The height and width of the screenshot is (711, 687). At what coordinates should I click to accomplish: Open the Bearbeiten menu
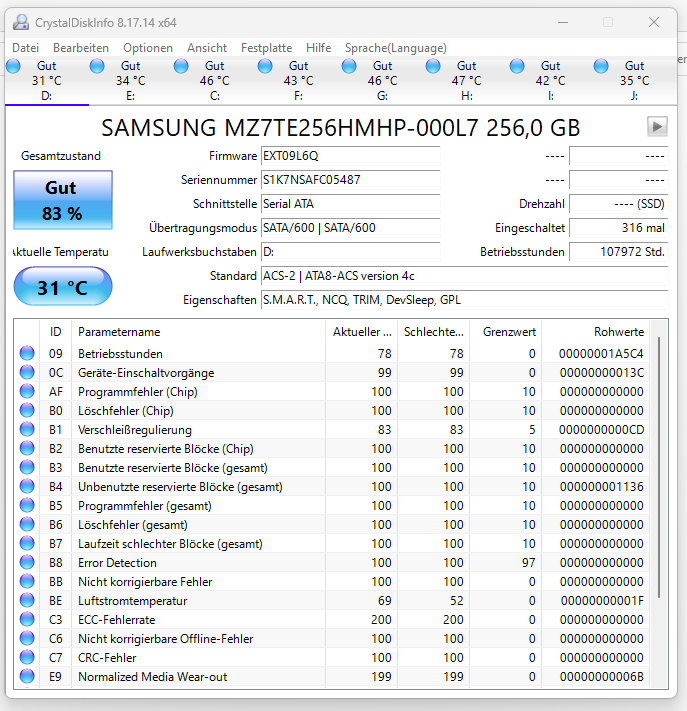81,48
